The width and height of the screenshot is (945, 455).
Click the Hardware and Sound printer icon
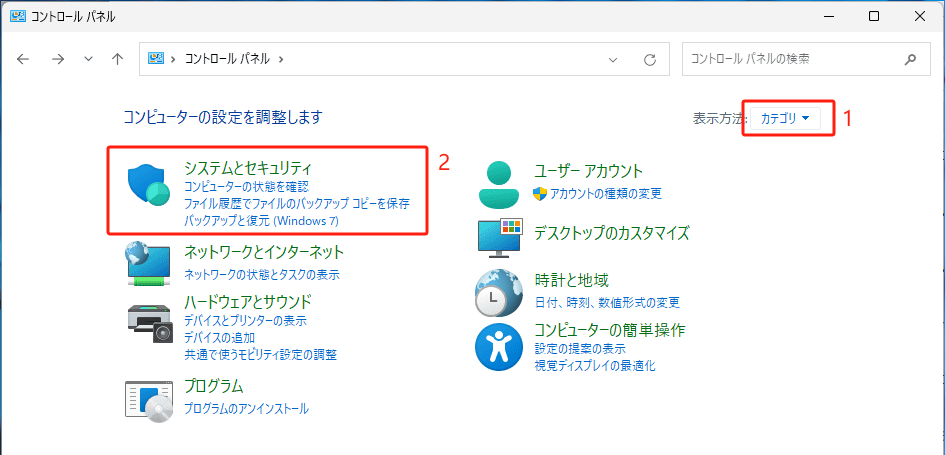[151, 324]
